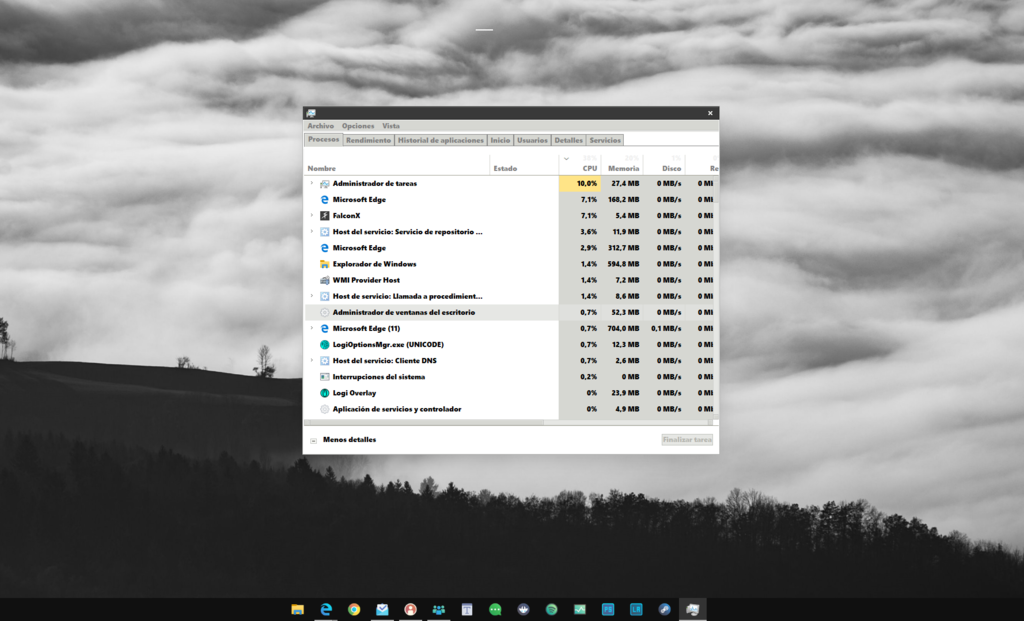Expand Host del servicio: Cliente DNS

click(x=311, y=361)
